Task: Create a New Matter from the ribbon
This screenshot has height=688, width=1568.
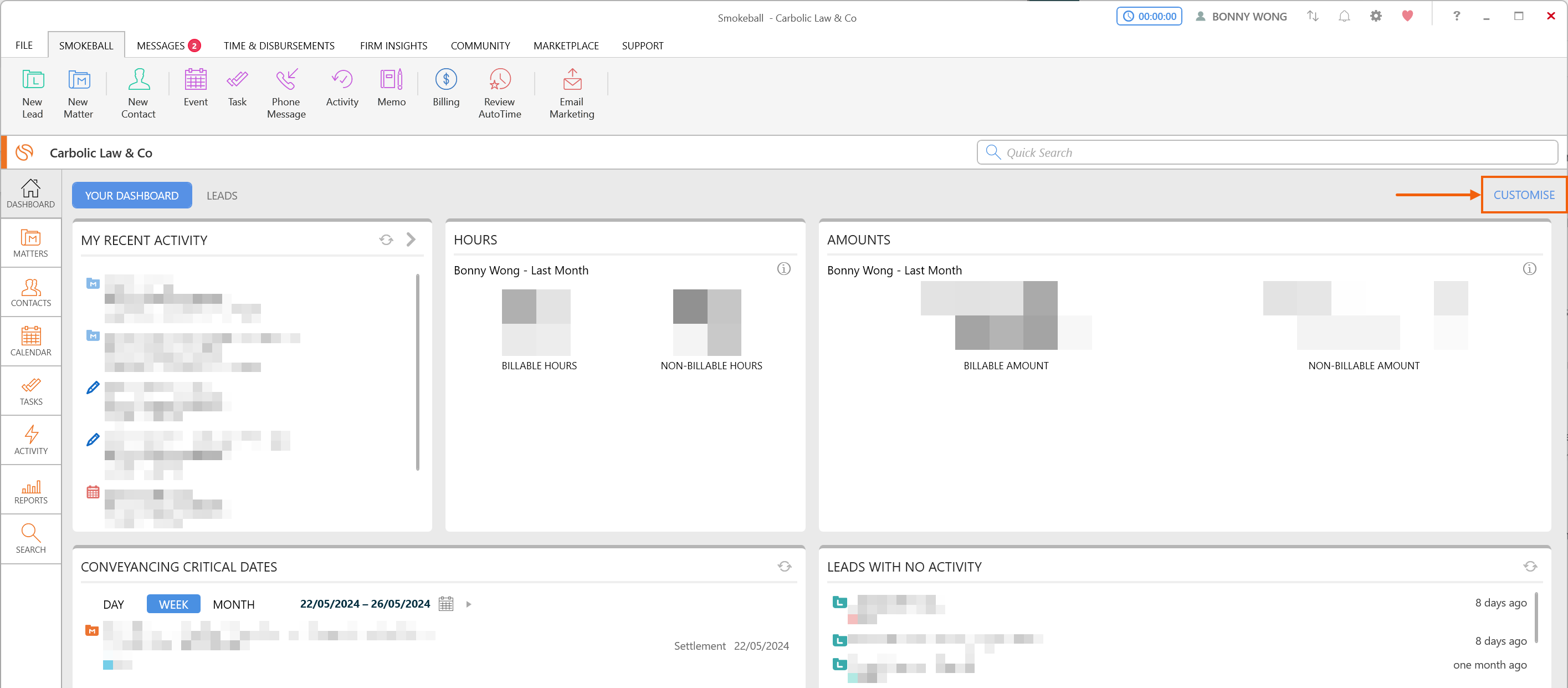Action: click(79, 94)
